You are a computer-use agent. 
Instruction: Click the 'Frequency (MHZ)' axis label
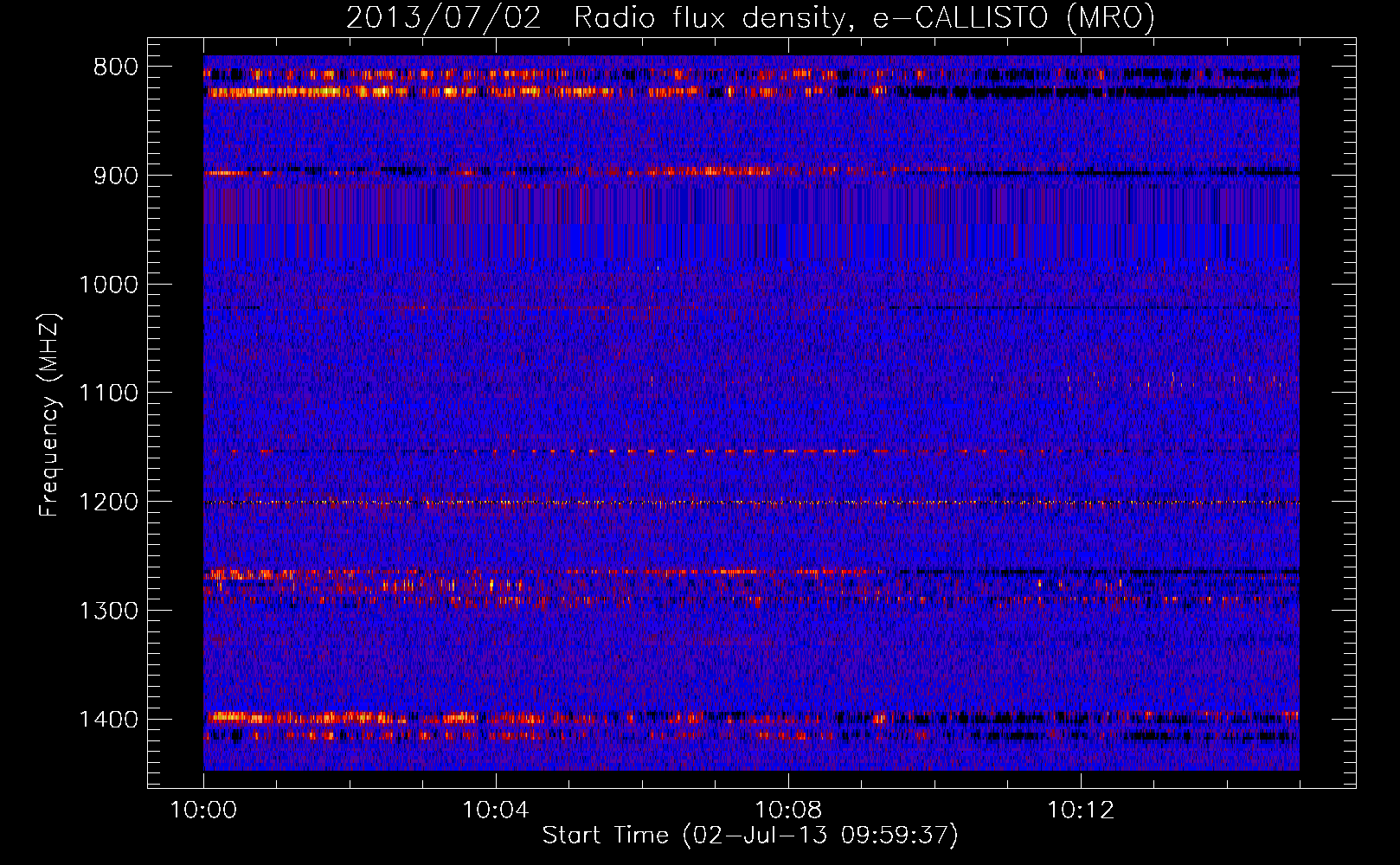[x=49, y=415]
